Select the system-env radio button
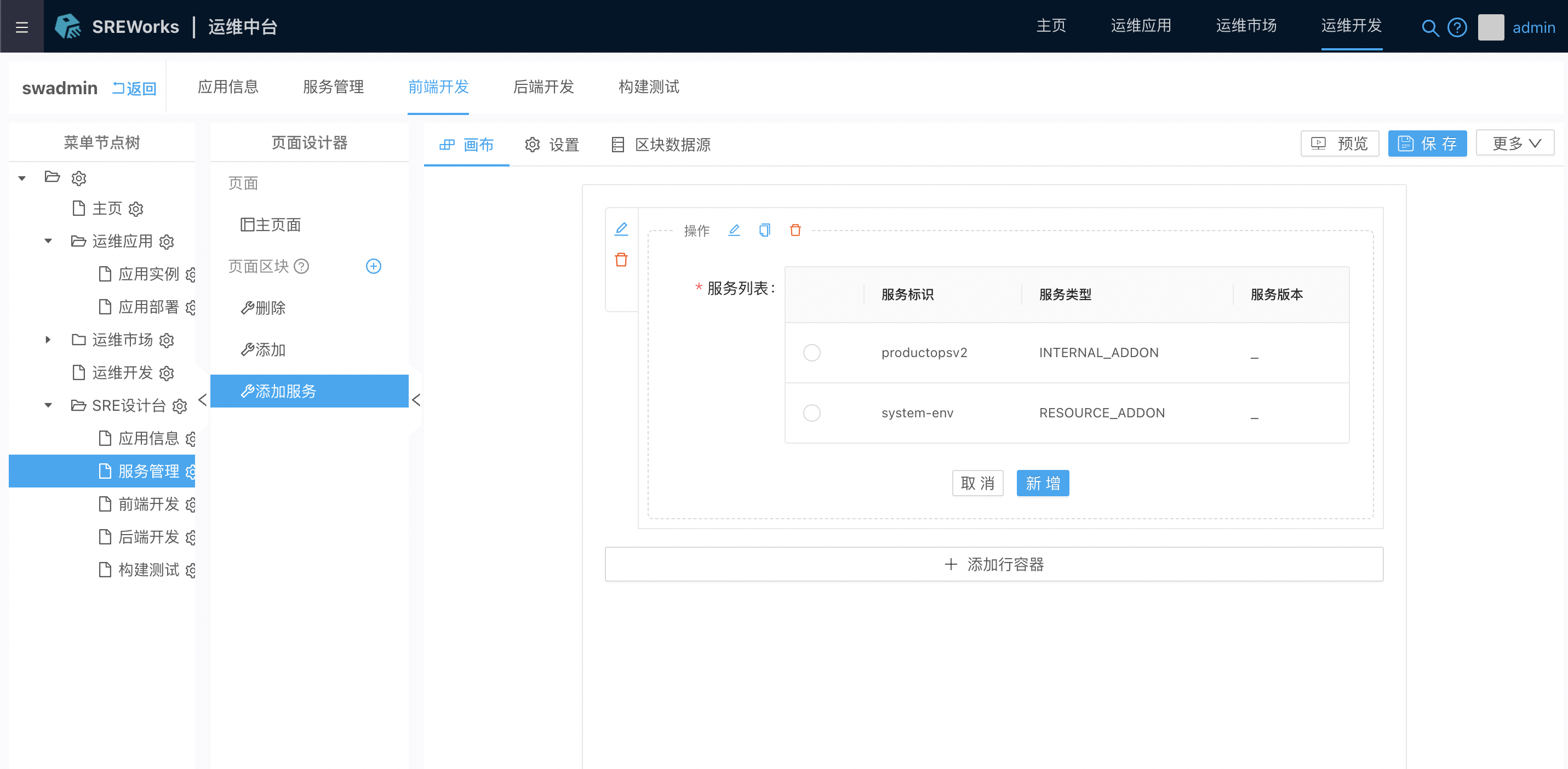This screenshot has height=769, width=1568. 811,412
